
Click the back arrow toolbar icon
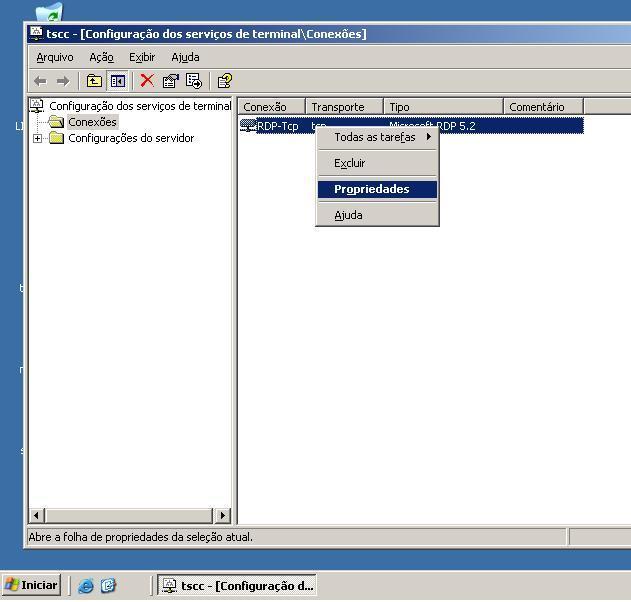[x=40, y=81]
